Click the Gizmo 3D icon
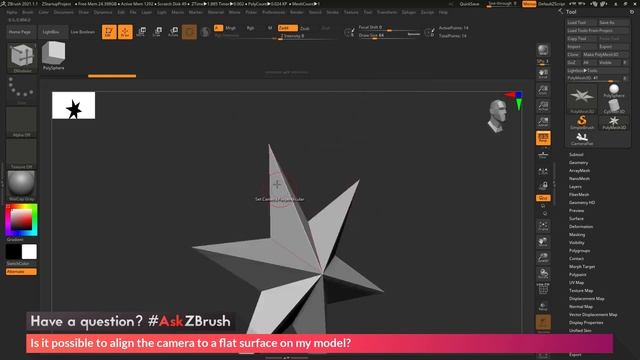Viewport: 640px width, 360px height. [189, 32]
